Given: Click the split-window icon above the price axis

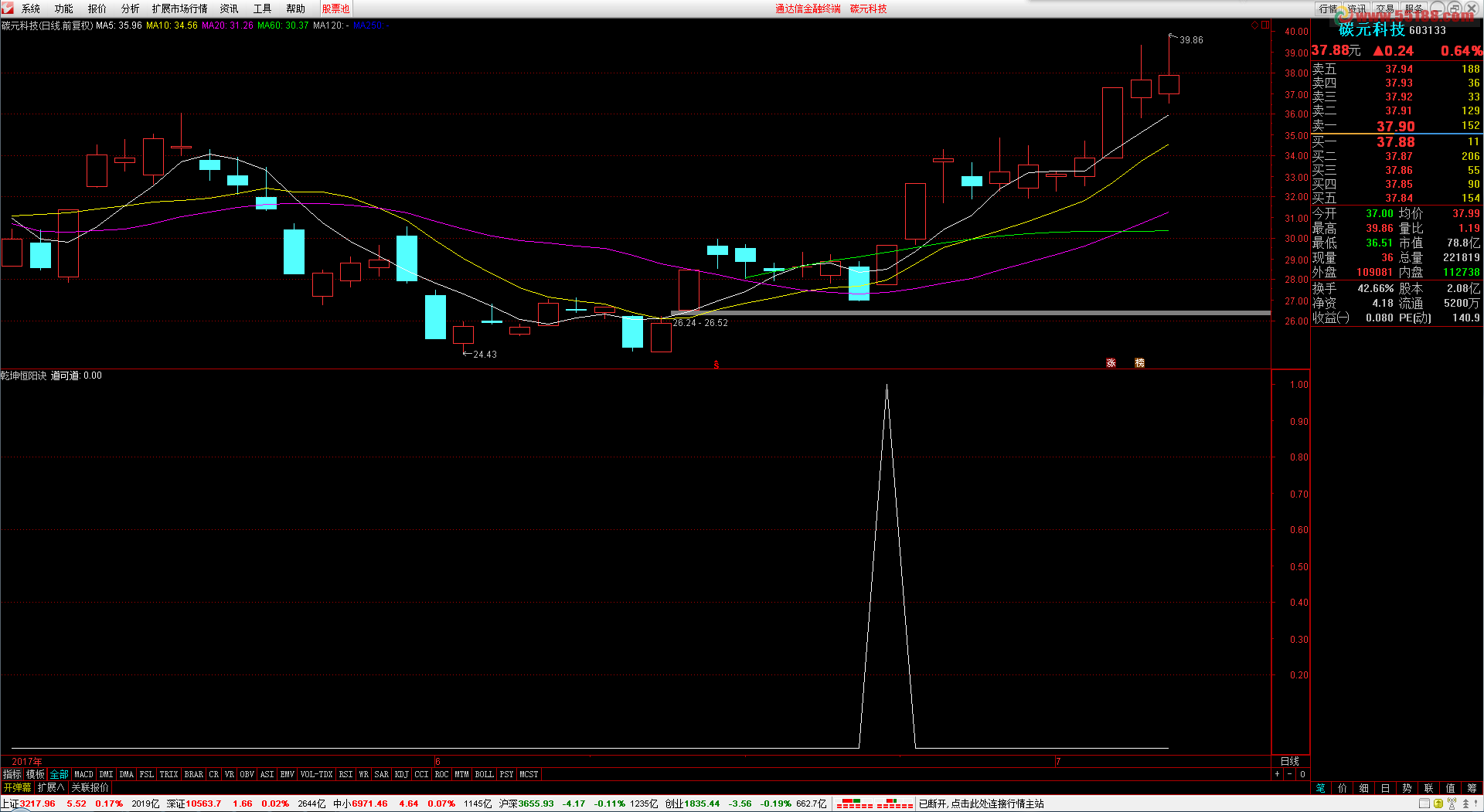Looking at the screenshot, I should point(1265,25).
